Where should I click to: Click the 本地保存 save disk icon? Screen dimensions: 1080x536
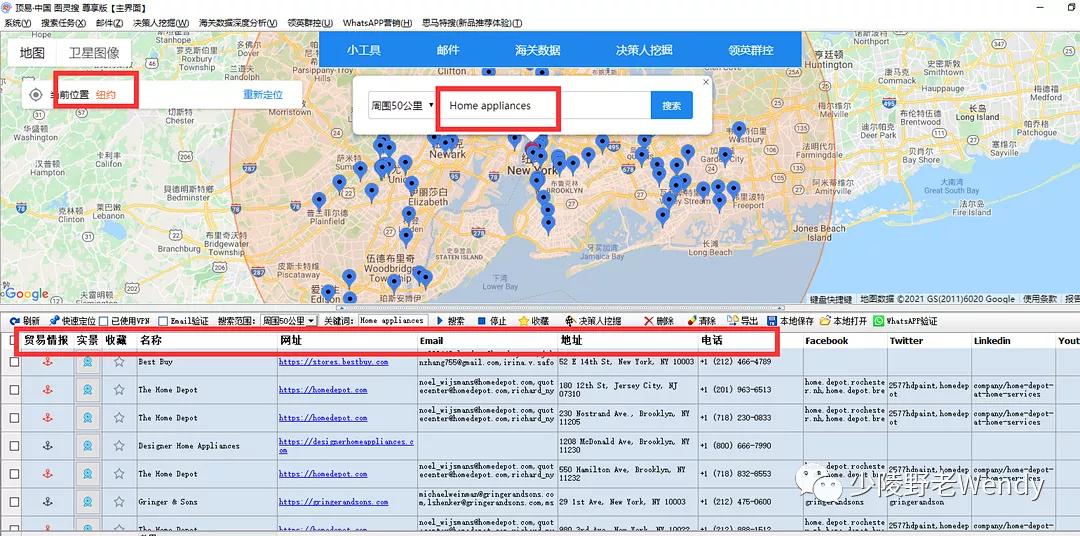tap(773, 321)
